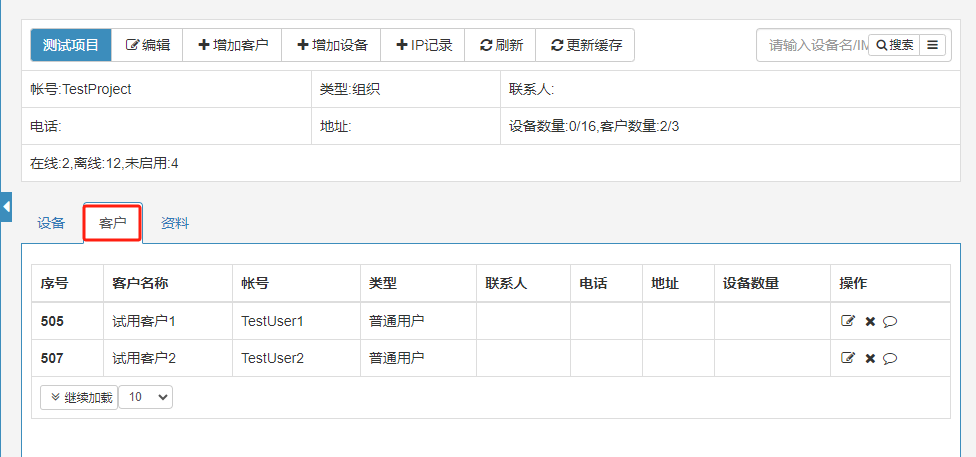Click the edit icon for 试用客户1
976x457 pixels.
(848, 321)
